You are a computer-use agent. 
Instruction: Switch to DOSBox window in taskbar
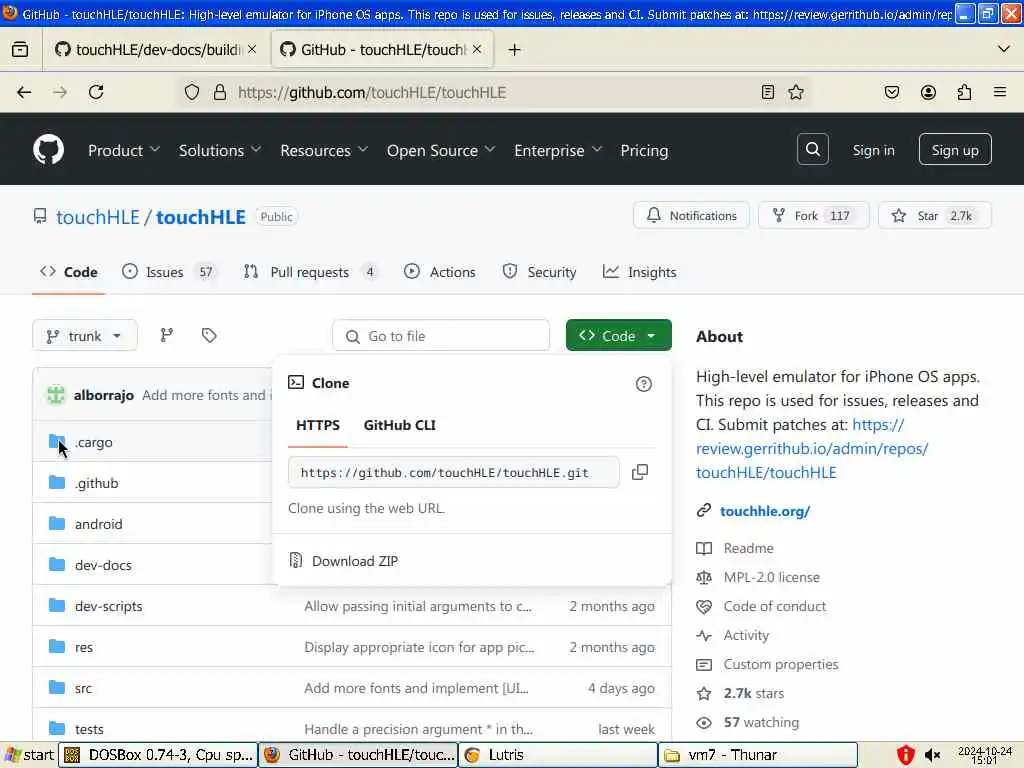coord(158,755)
